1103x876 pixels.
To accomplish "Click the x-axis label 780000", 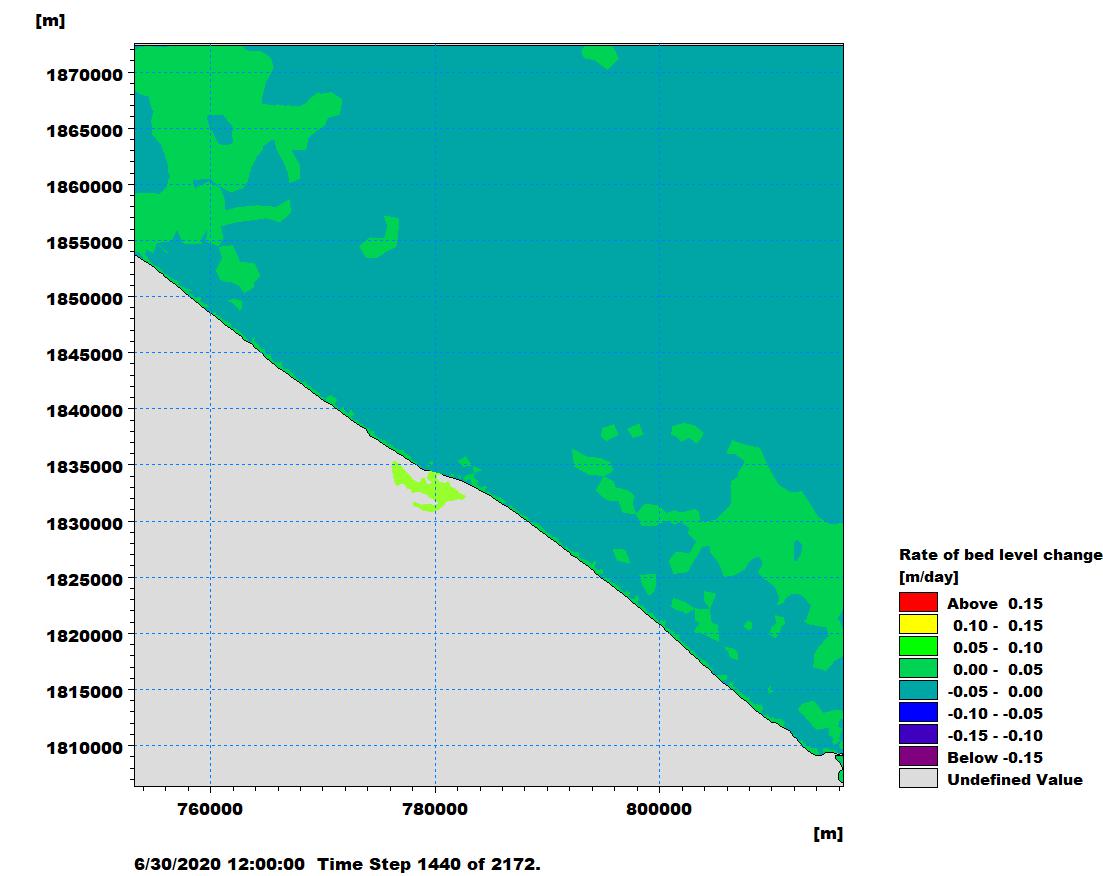I will [435, 809].
